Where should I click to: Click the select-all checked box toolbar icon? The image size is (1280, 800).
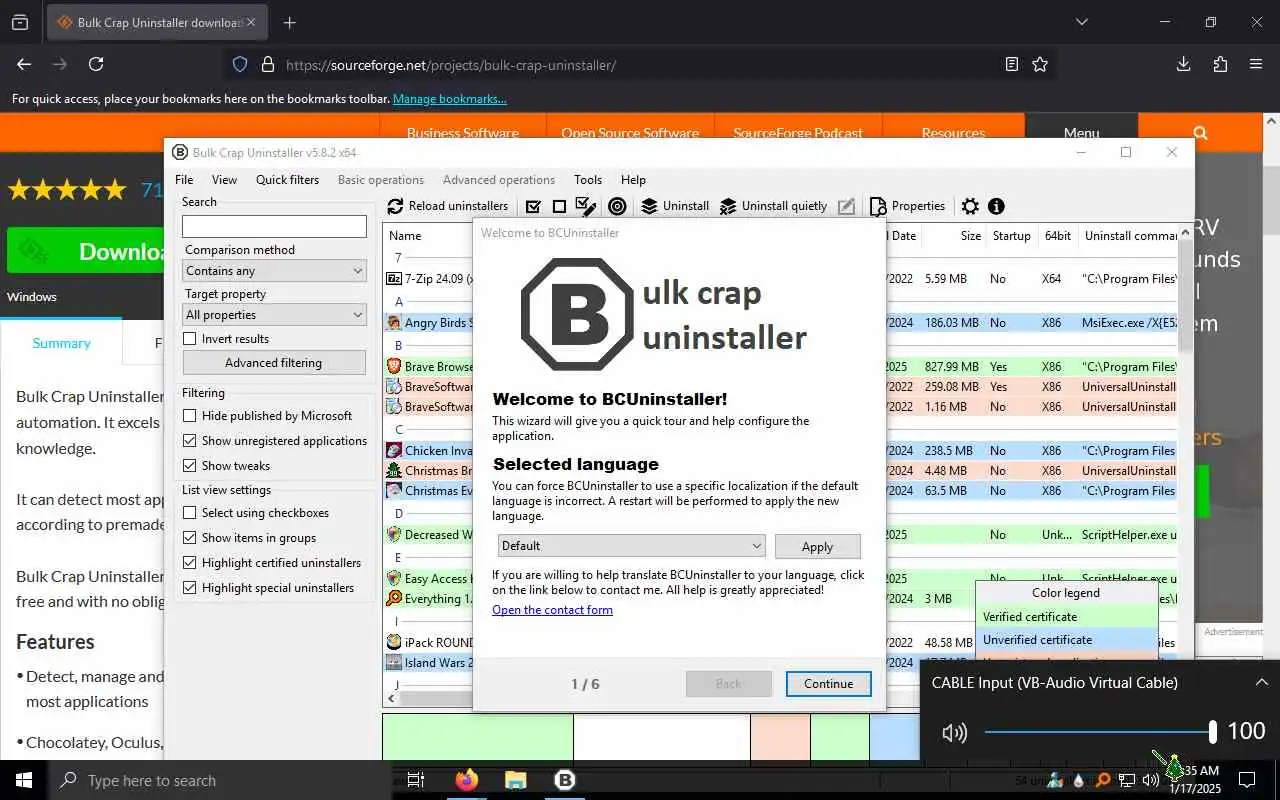click(533, 206)
